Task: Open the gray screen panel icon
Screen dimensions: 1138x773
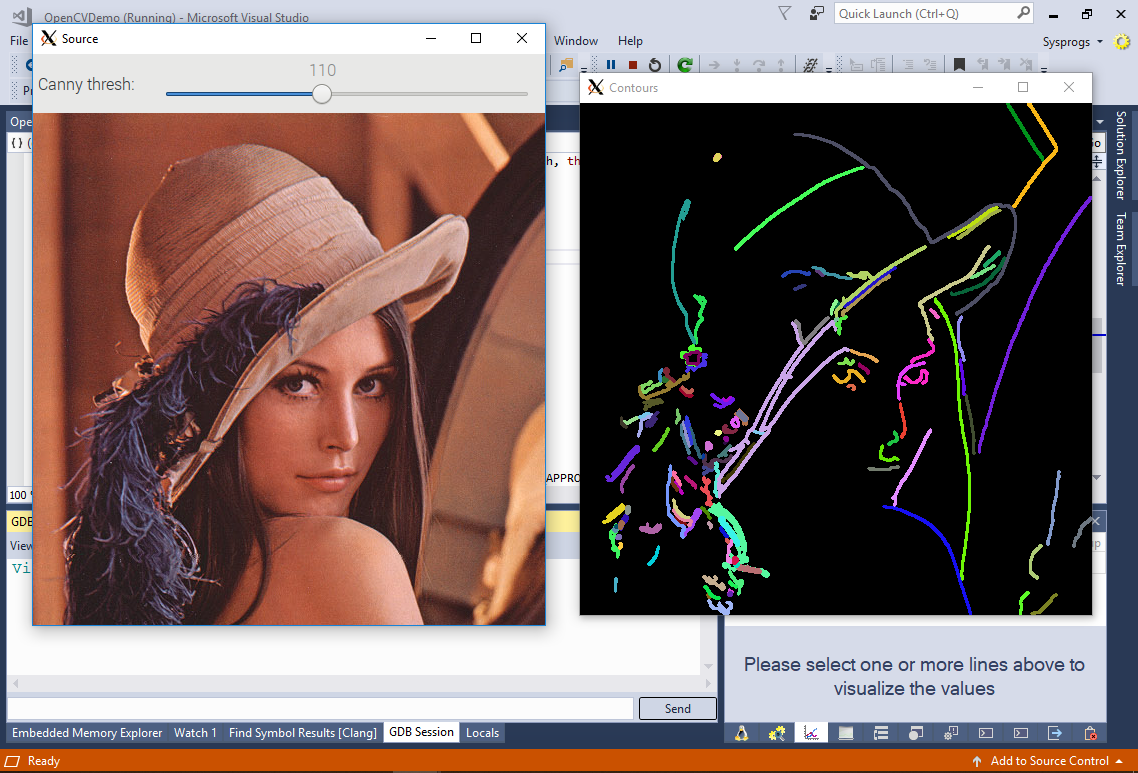Action: click(x=846, y=733)
